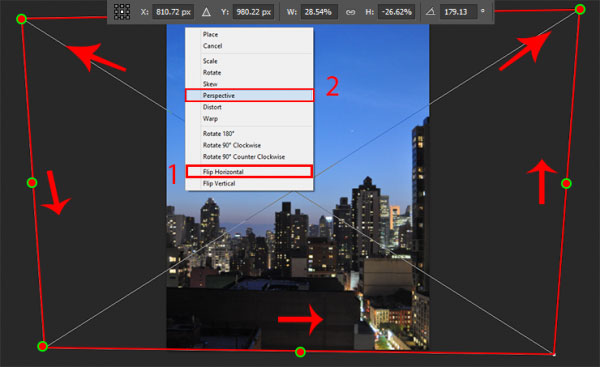Click the link icon to maintain aspect ratio
This screenshot has height=367, width=600.
click(350, 12)
